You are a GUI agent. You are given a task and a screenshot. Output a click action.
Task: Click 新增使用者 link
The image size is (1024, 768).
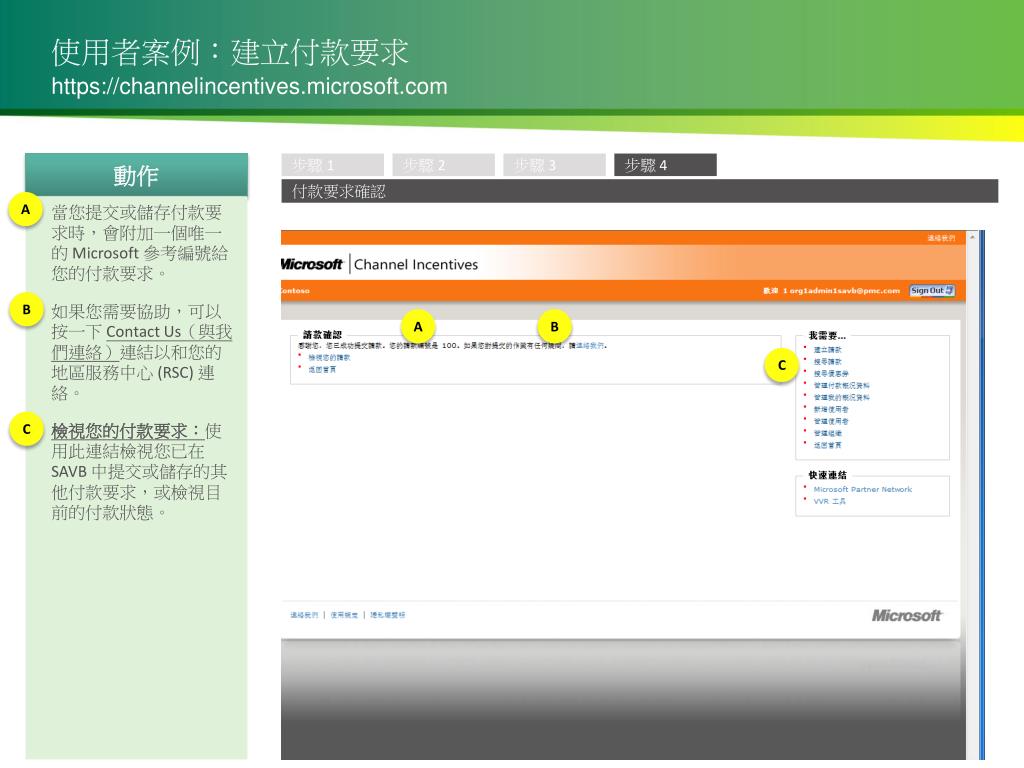831,409
